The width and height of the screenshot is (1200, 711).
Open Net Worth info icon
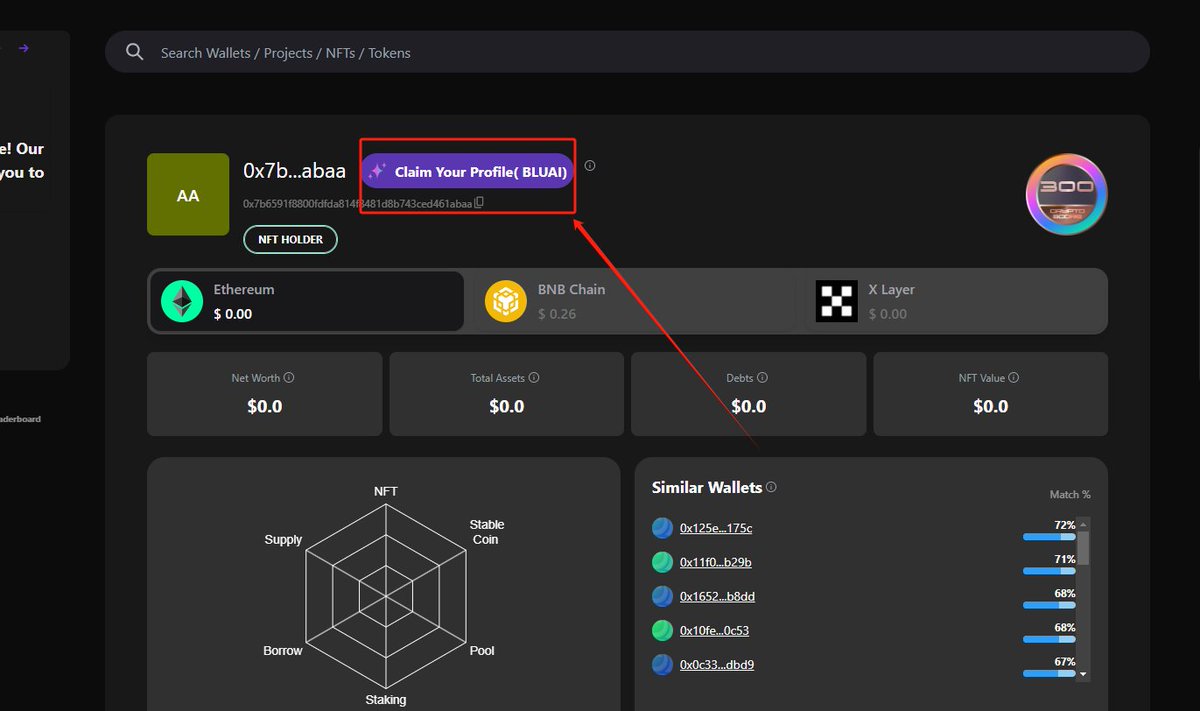[289, 378]
